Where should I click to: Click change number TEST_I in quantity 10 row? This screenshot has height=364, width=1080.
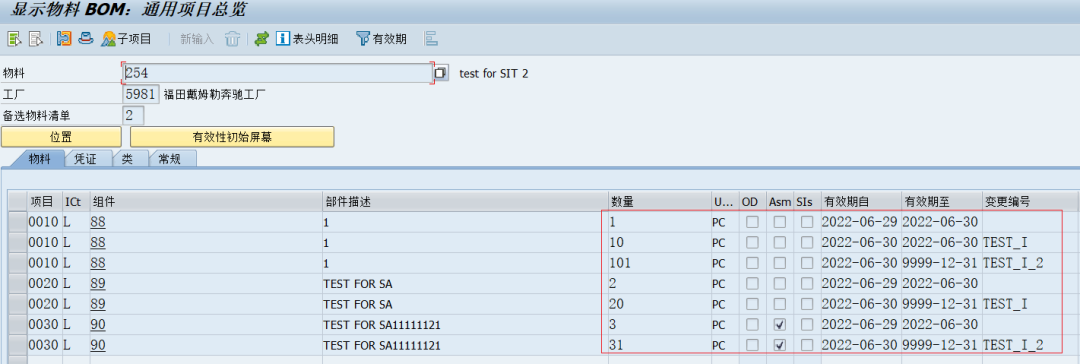tap(1005, 243)
